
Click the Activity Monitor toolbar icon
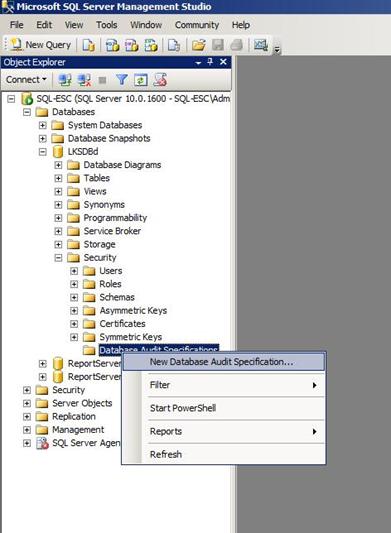(x=261, y=45)
